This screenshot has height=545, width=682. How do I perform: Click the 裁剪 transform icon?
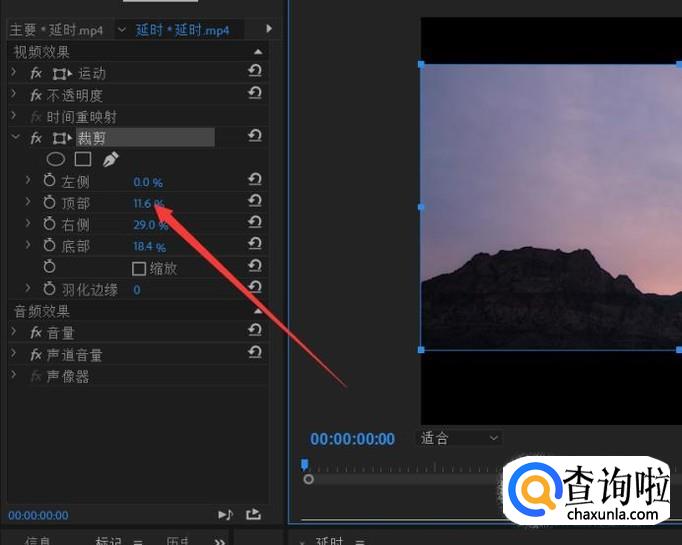tap(62, 138)
